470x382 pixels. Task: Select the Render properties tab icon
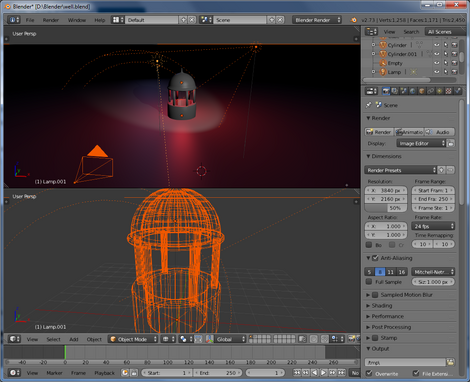click(x=386, y=91)
